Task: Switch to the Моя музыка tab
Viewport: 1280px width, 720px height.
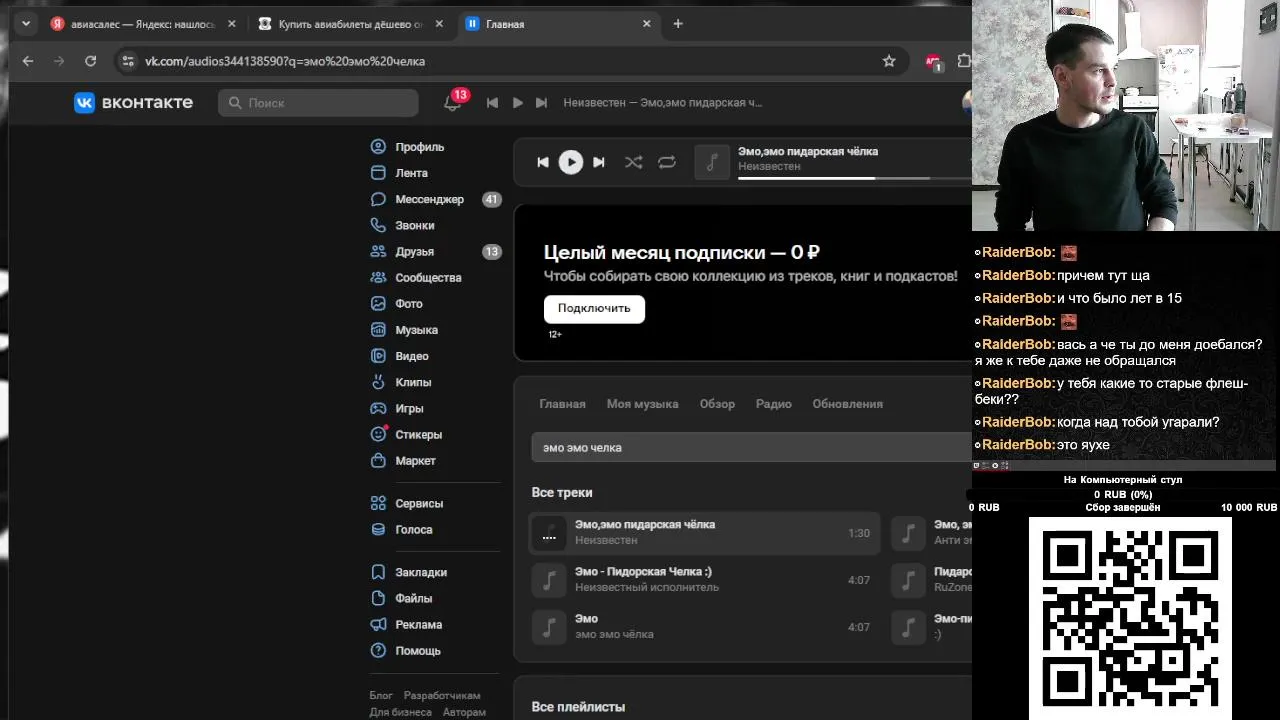Action: 642,404
